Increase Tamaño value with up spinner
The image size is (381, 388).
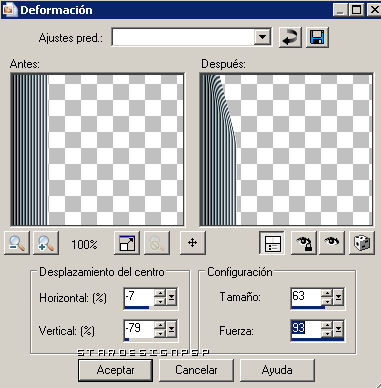point(328,293)
